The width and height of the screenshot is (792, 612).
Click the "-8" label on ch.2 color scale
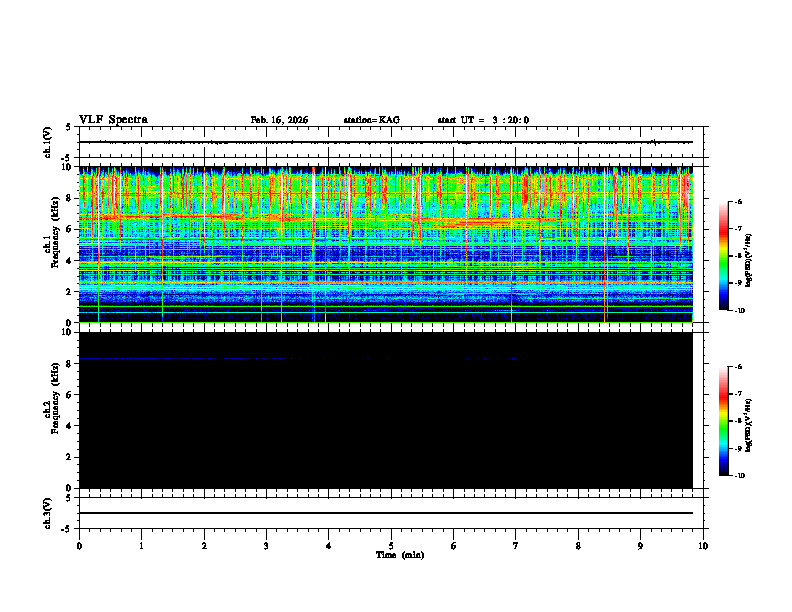pos(738,421)
